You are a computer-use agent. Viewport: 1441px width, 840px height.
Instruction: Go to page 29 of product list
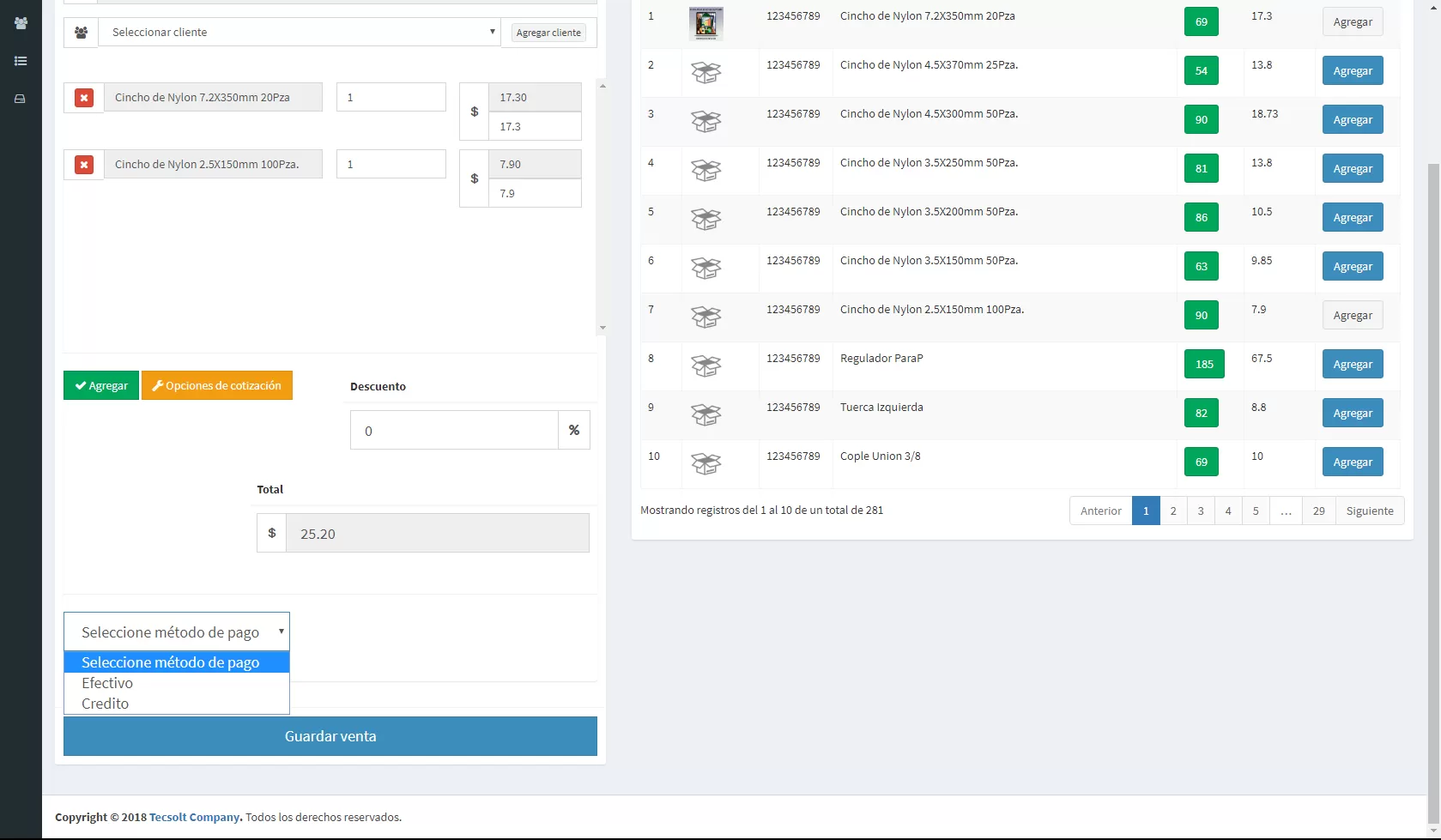tap(1318, 511)
